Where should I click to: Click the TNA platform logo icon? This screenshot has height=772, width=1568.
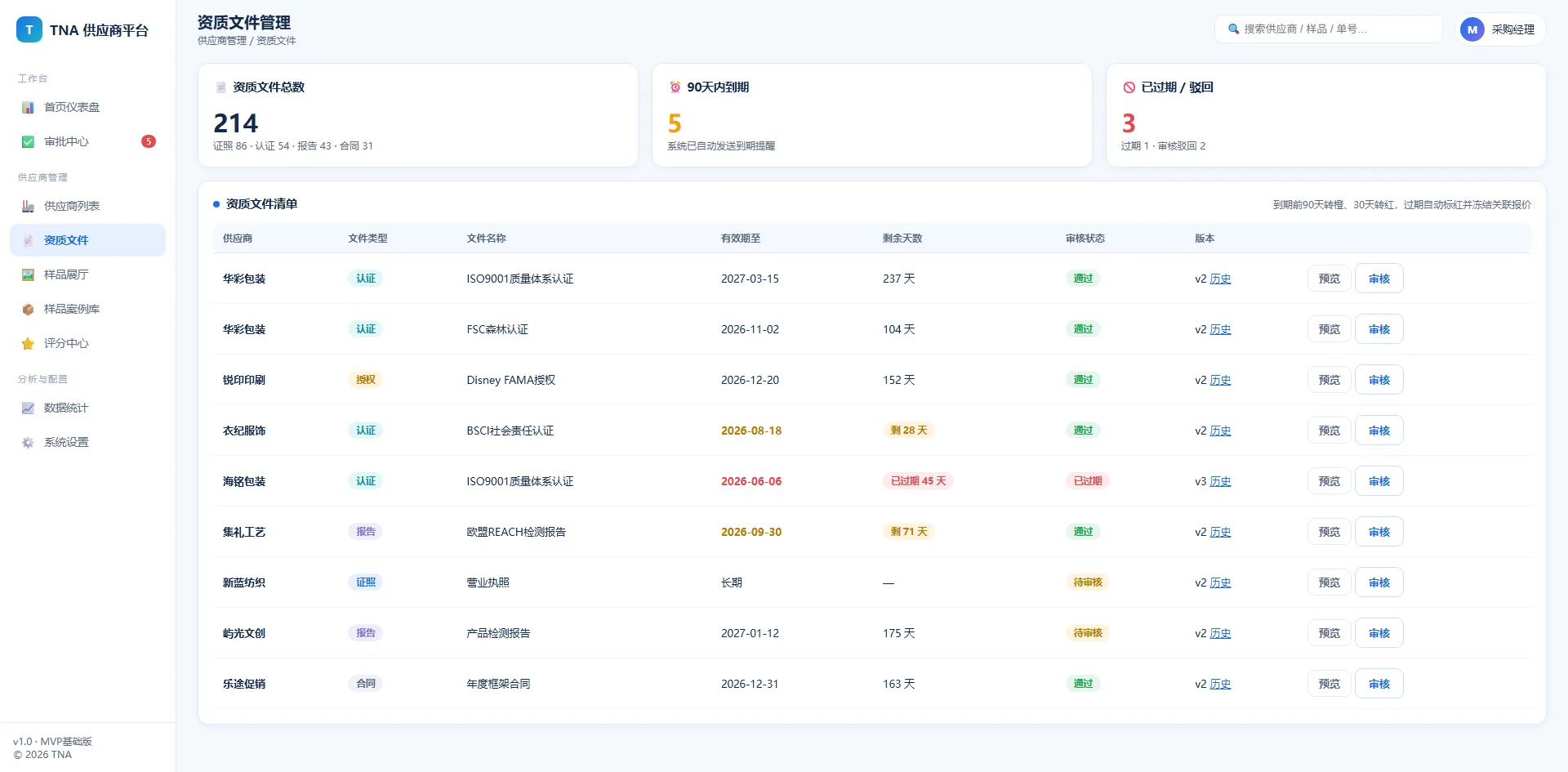tap(29, 29)
